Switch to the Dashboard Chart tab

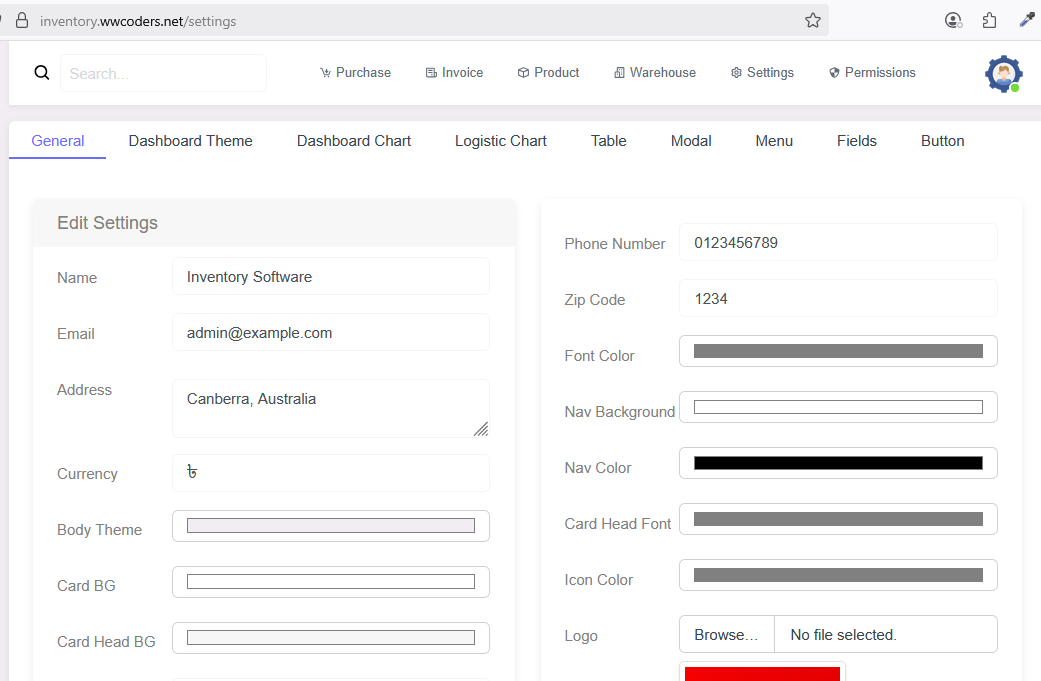coord(354,141)
